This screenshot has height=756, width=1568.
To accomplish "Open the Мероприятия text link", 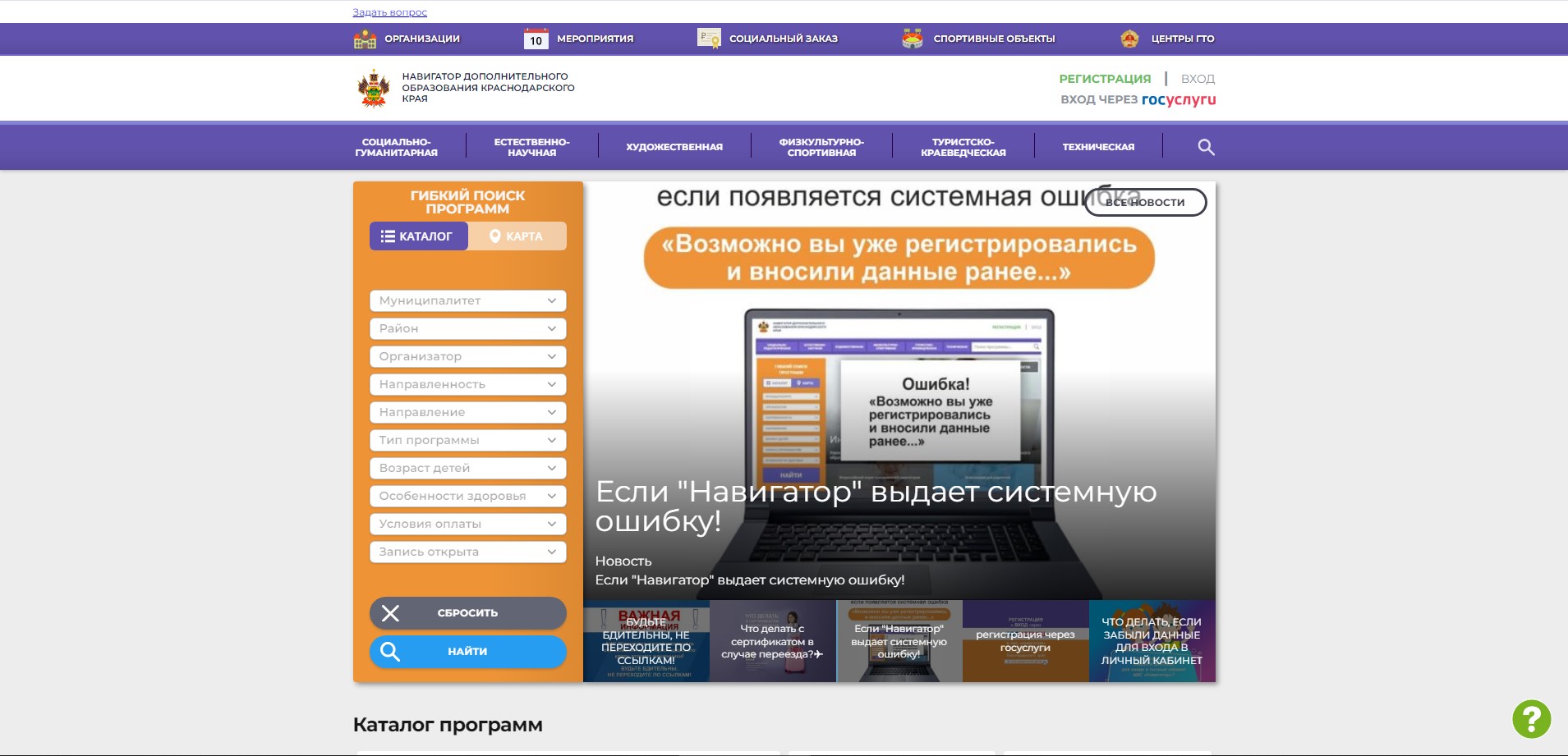I will [595, 39].
